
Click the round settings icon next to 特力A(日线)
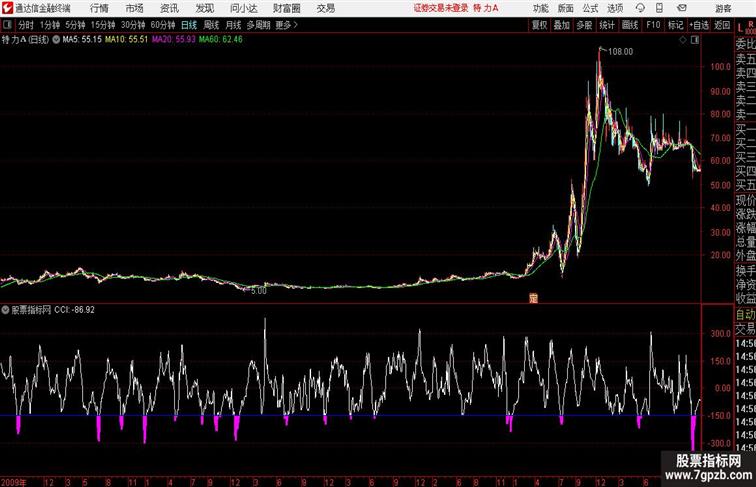pos(56,40)
